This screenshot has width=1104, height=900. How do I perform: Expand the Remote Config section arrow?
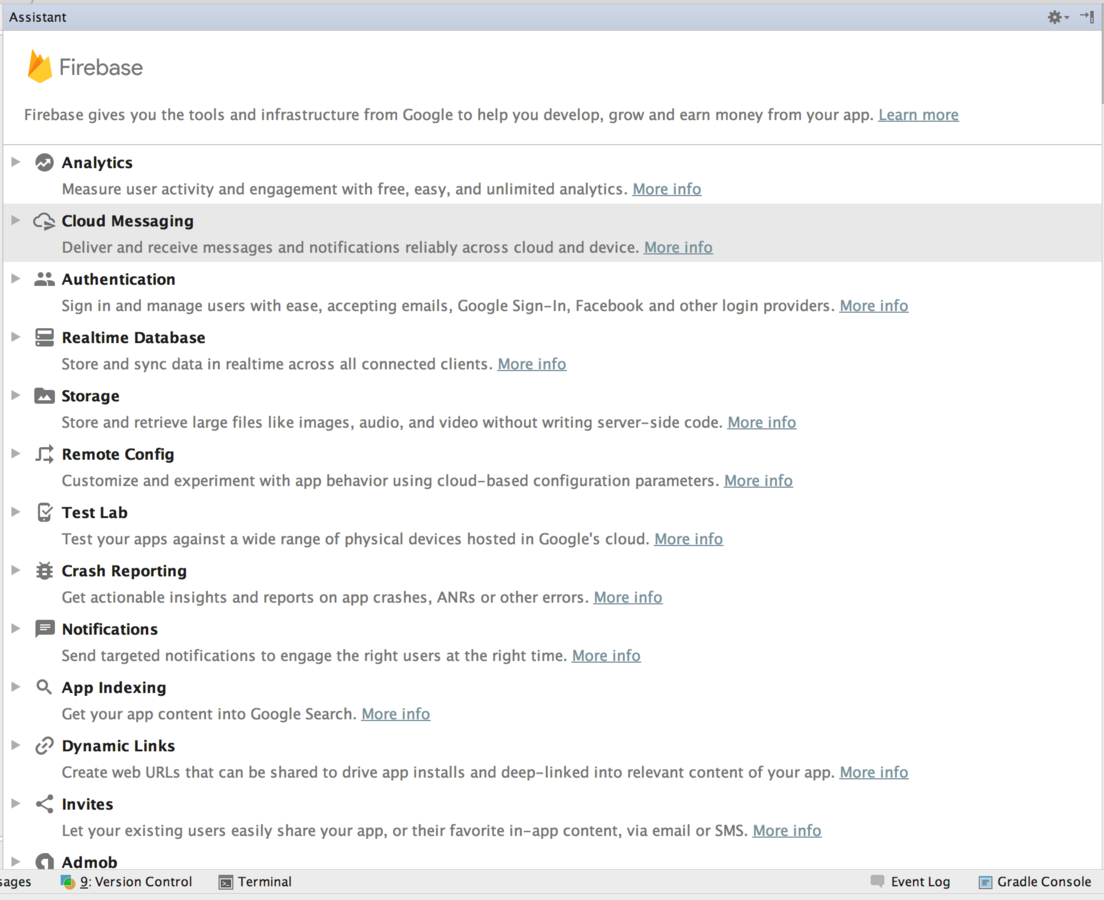coord(15,454)
